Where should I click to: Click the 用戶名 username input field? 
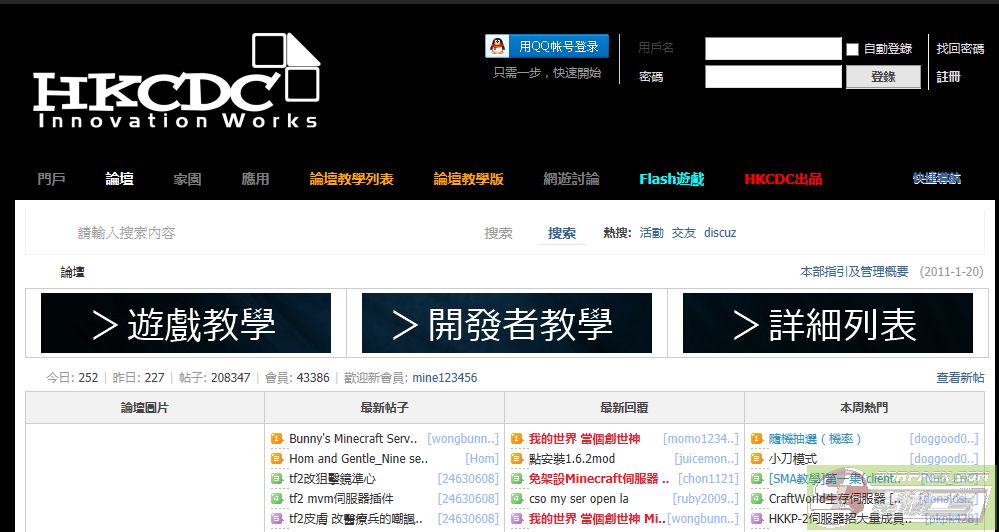pyautogui.click(x=772, y=48)
